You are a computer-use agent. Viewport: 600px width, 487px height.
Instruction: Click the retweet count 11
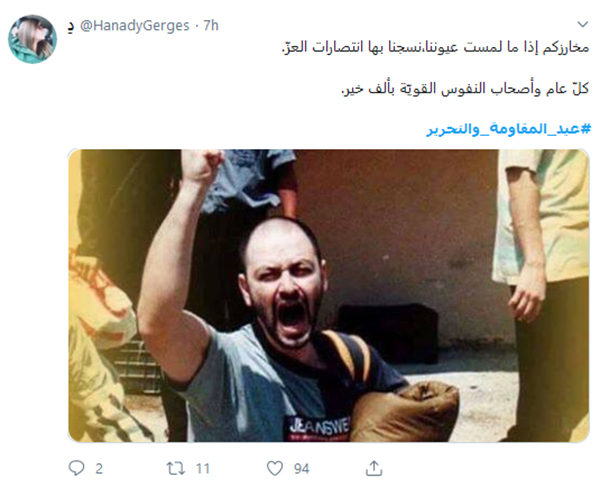tap(203, 469)
